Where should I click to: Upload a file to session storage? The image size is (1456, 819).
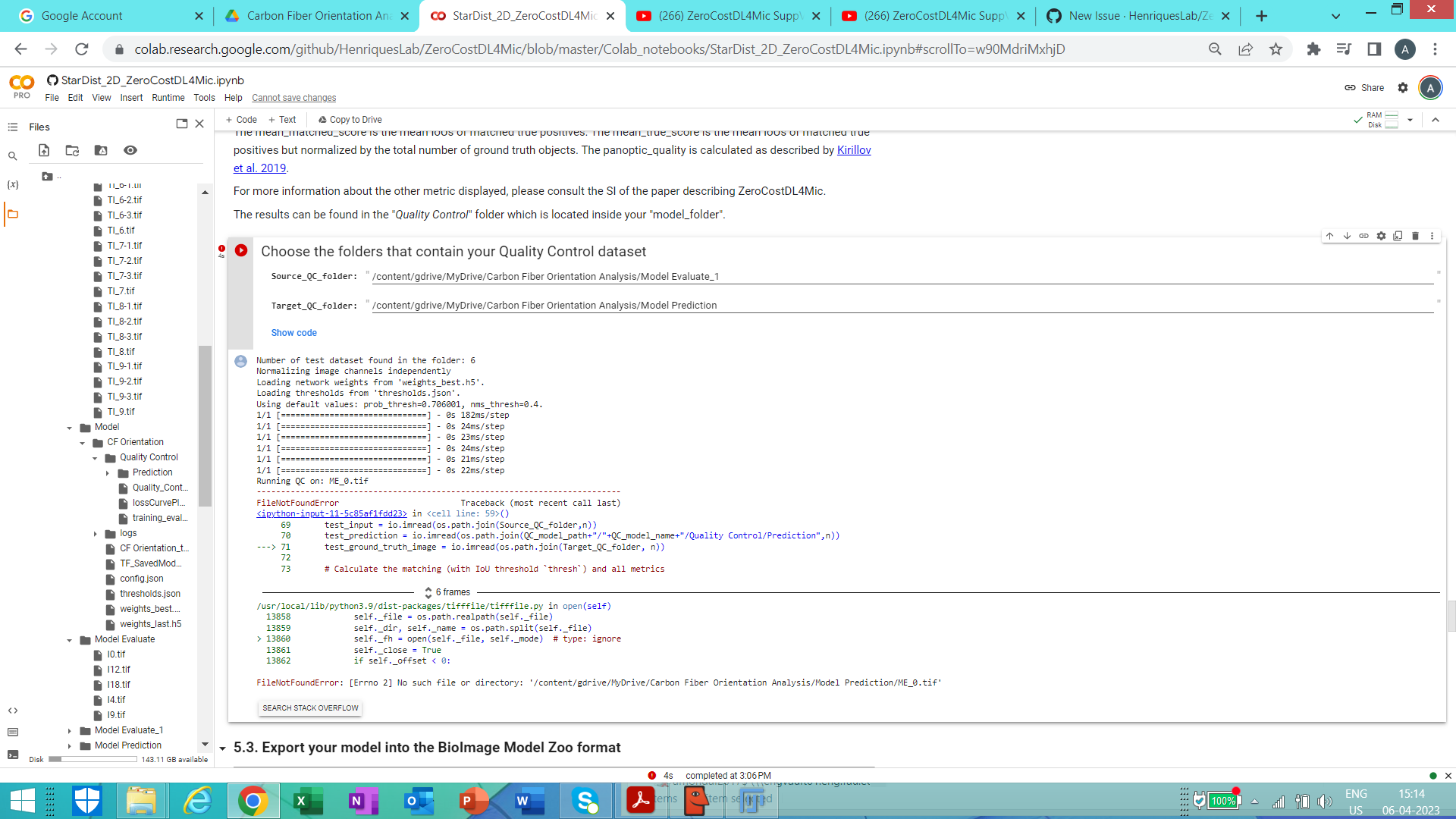point(43,150)
